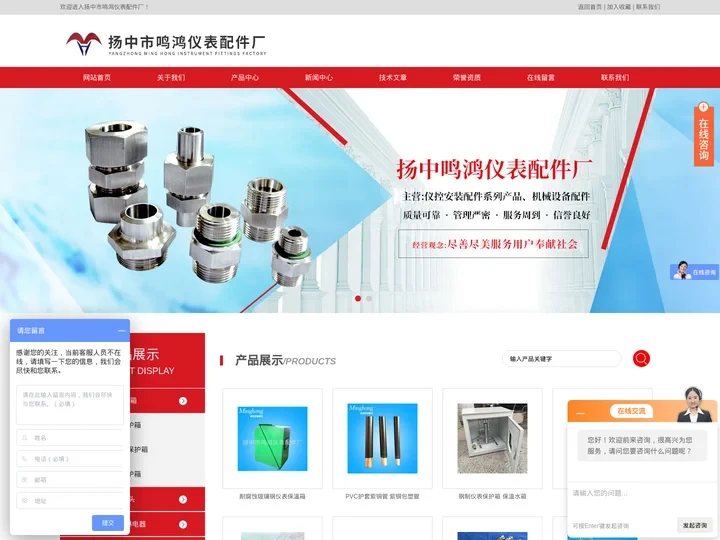Expand the second red sidebar category arrow
Viewport: 720px width, 540px height.
(x=183, y=499)
